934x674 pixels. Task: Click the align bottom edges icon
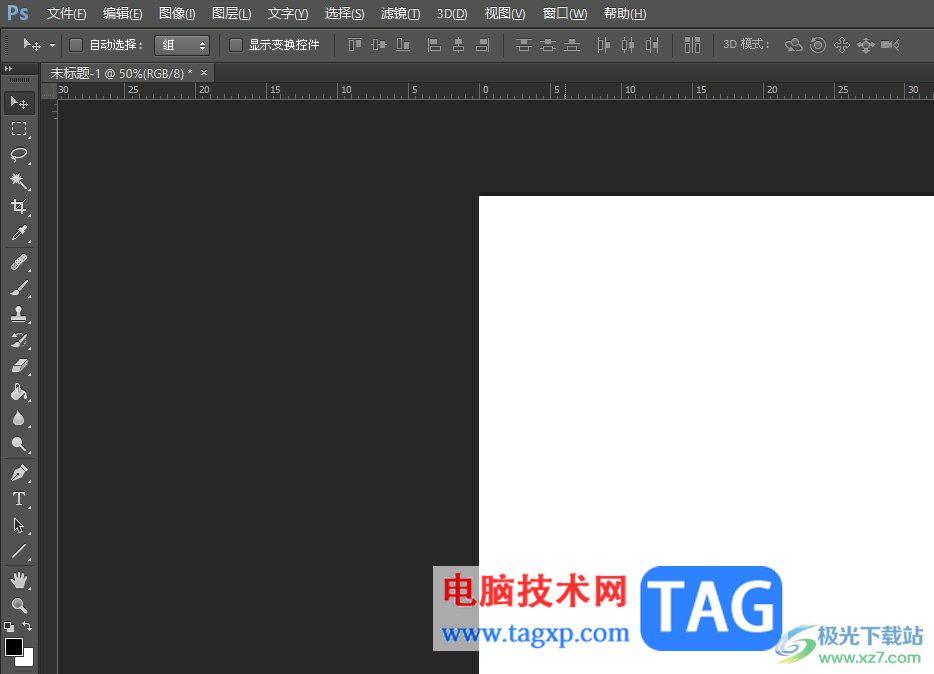403,45
